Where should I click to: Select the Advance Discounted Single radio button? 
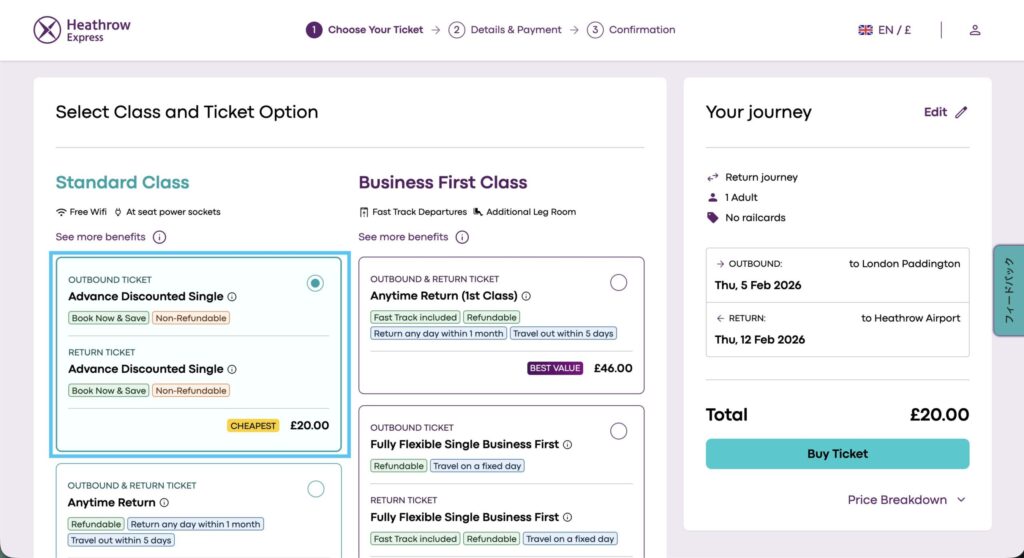point(315,283)
